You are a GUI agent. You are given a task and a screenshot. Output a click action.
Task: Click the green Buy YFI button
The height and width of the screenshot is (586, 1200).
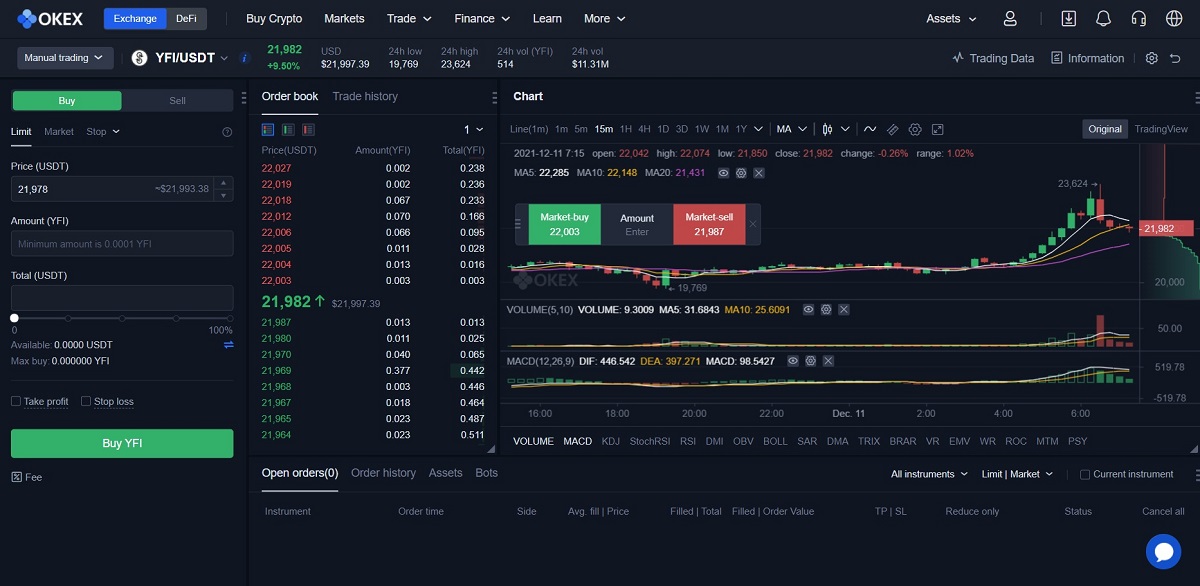click(122, 443)
